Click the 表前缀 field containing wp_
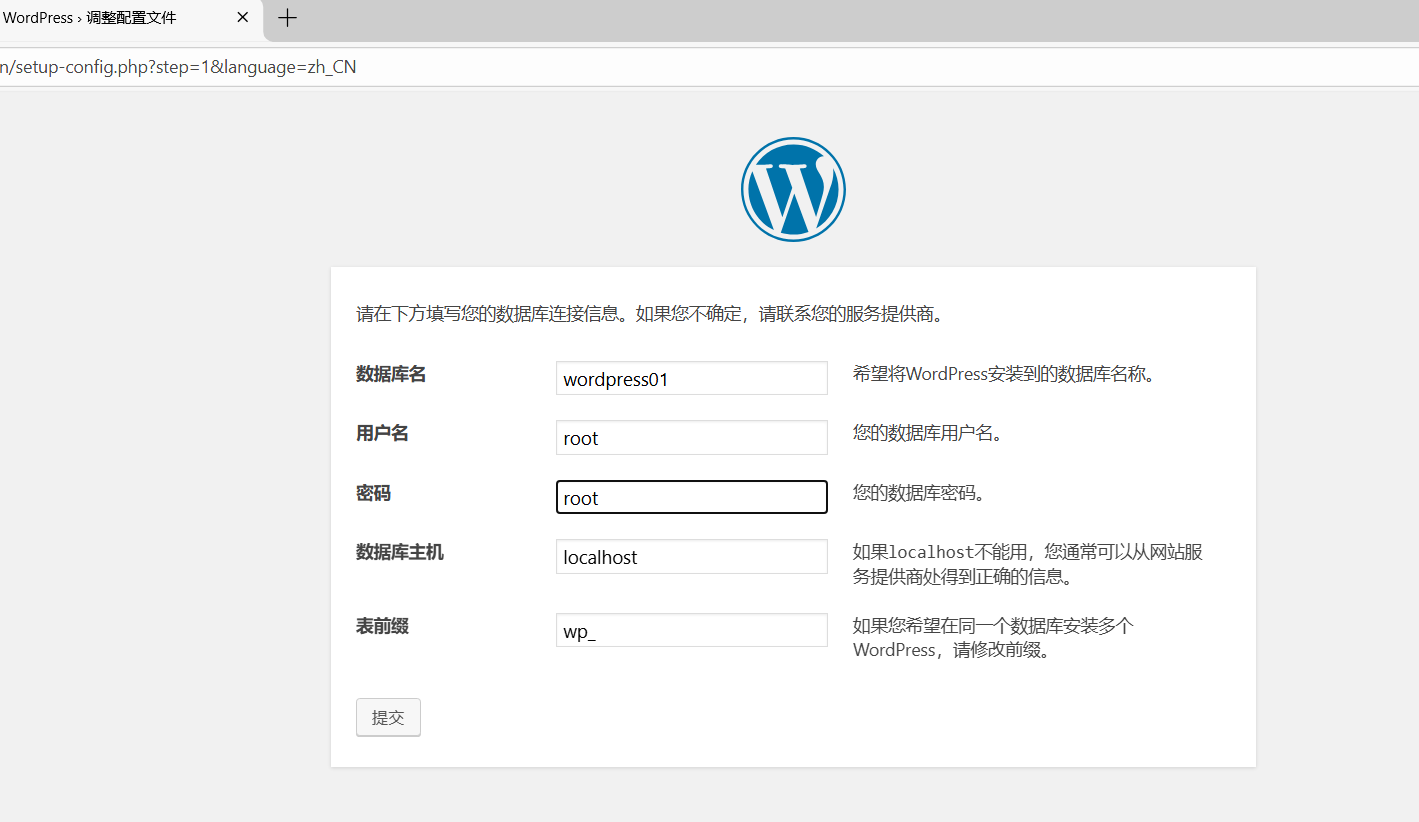This screenshot has height=822, width=1419. [x=692, y=630]
